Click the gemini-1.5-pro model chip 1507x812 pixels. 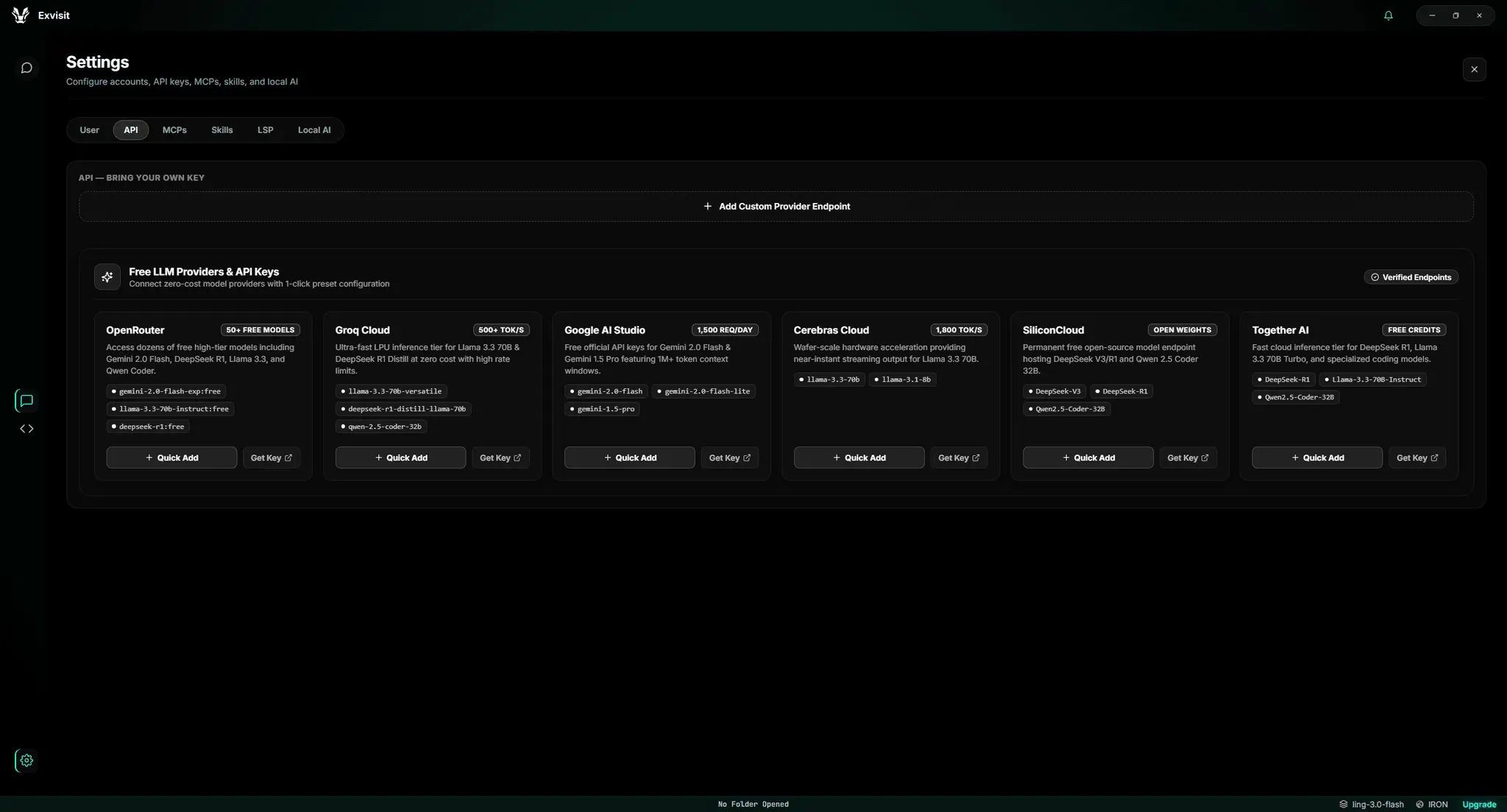click(x=602, y=409)
